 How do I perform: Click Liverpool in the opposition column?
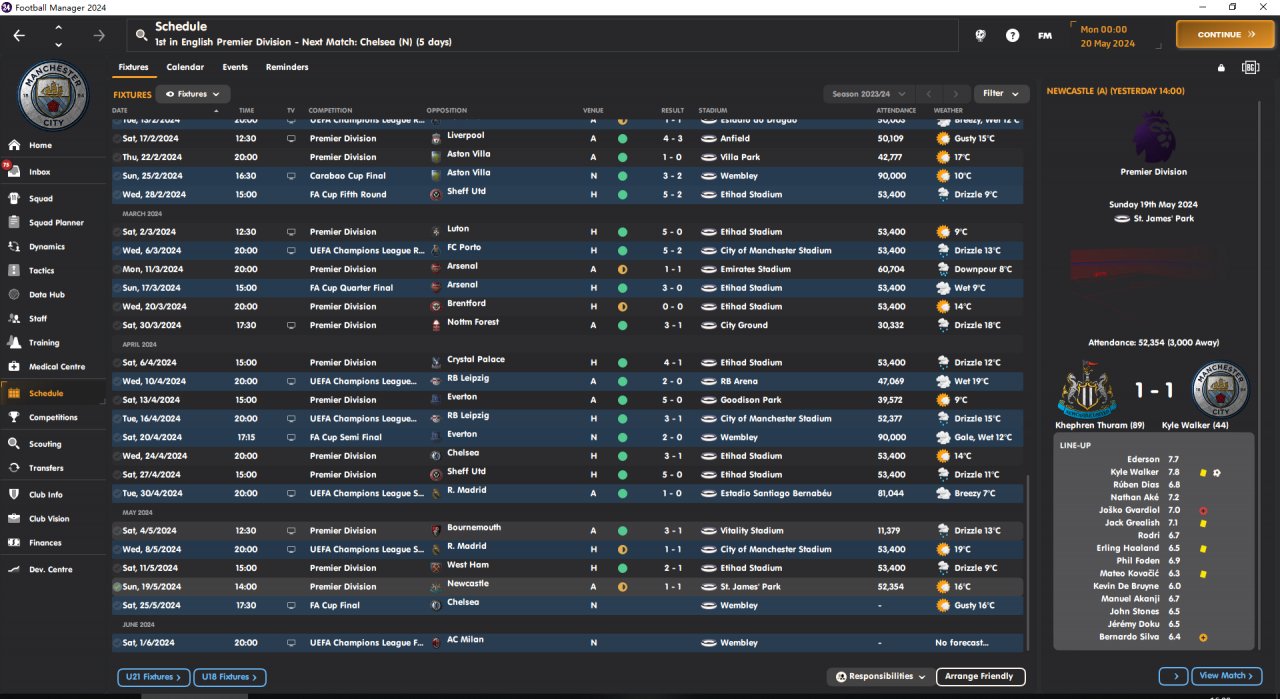coord(465,135)
